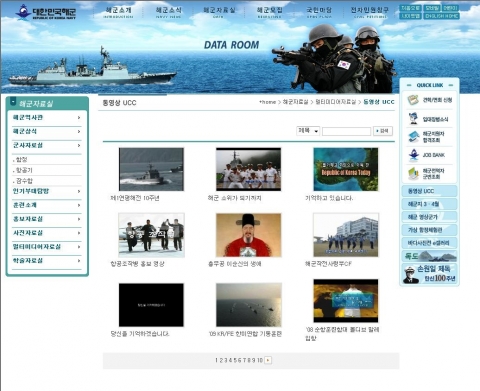Expand the 사진자료실 sidebar item

(46, 233)
